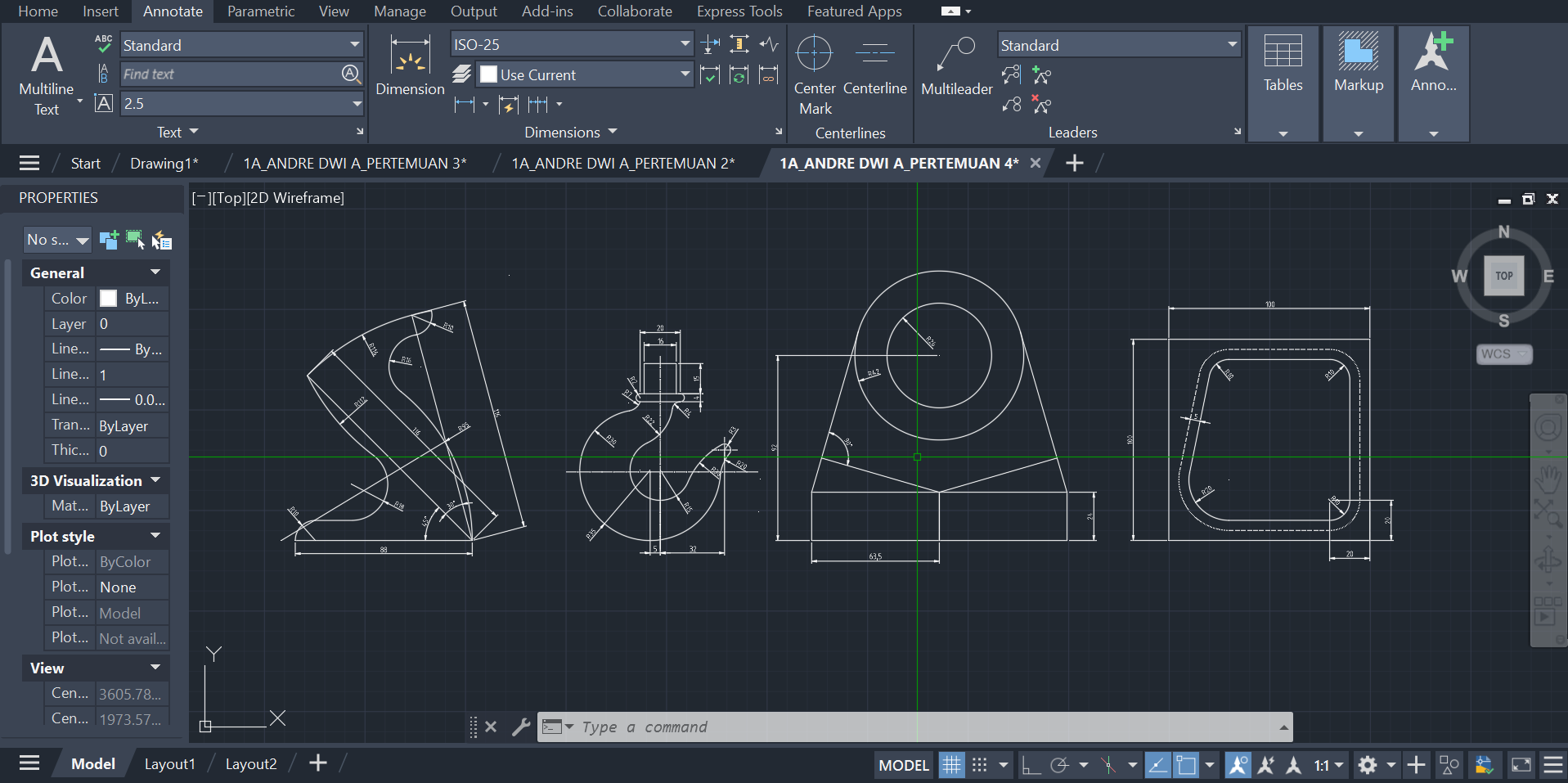1568x783 pixels.
Task: Open the Parametric ribbon tab
Action: coord(261,11)
